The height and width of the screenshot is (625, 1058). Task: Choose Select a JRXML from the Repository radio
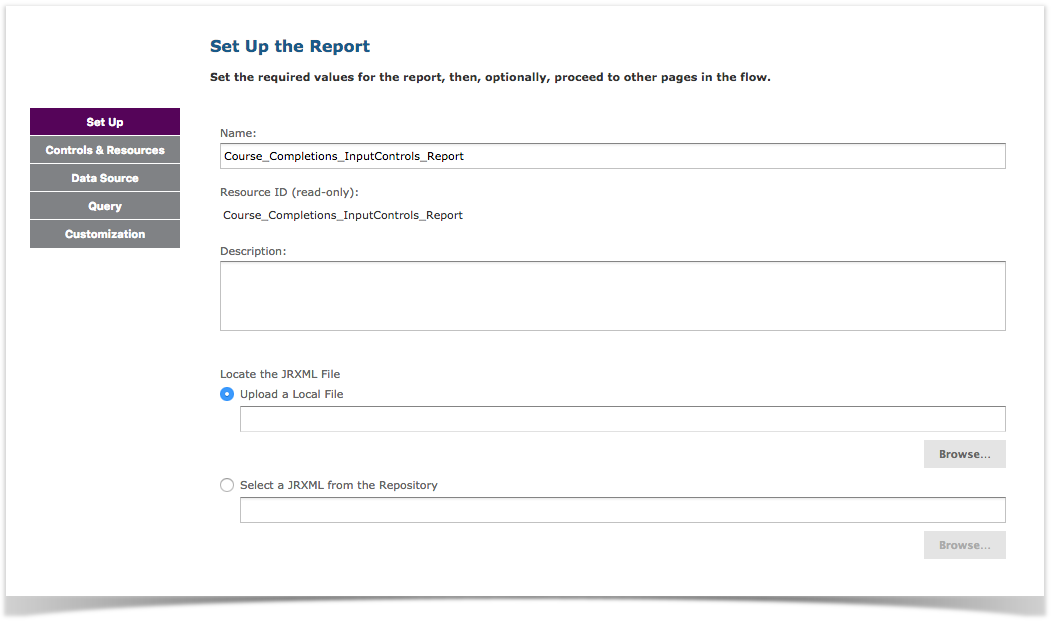[227, 485]
